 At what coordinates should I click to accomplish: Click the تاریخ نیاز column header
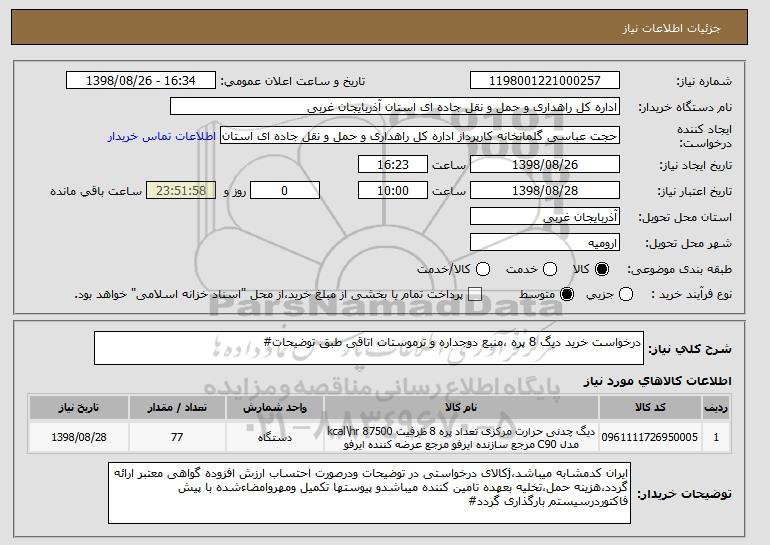pyautogui.click(x=79, y=408)
